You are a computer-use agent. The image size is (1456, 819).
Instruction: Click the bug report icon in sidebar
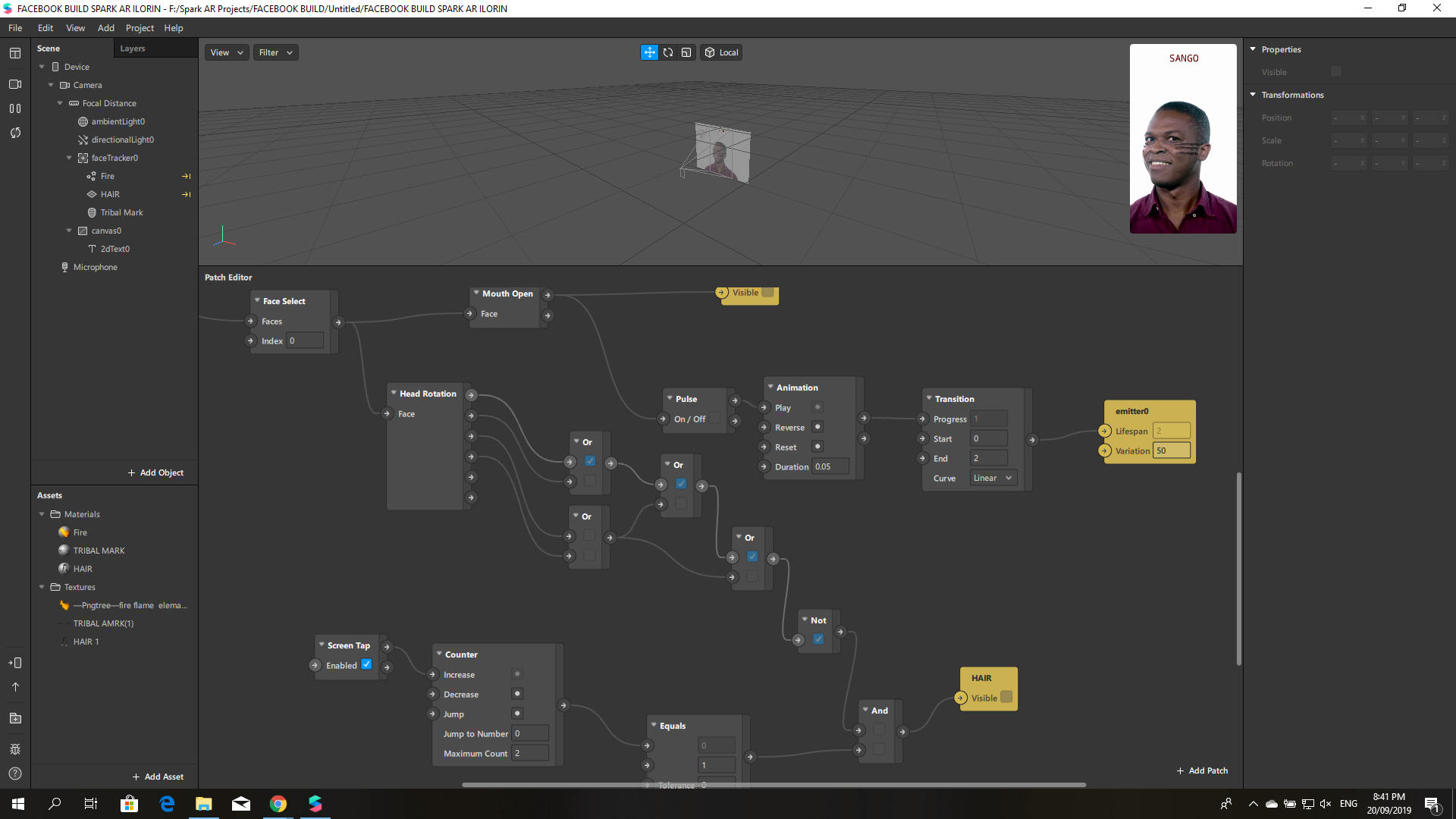tap(15, 749)
